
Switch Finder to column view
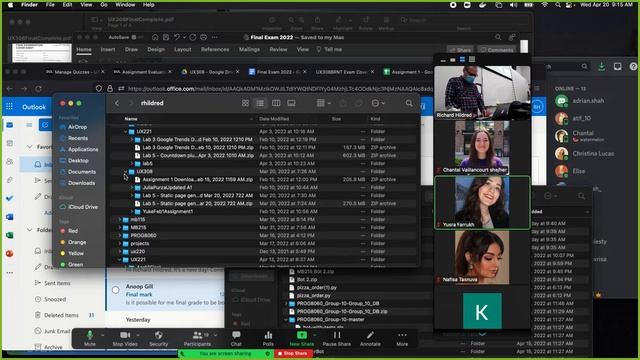coord(276,103)
